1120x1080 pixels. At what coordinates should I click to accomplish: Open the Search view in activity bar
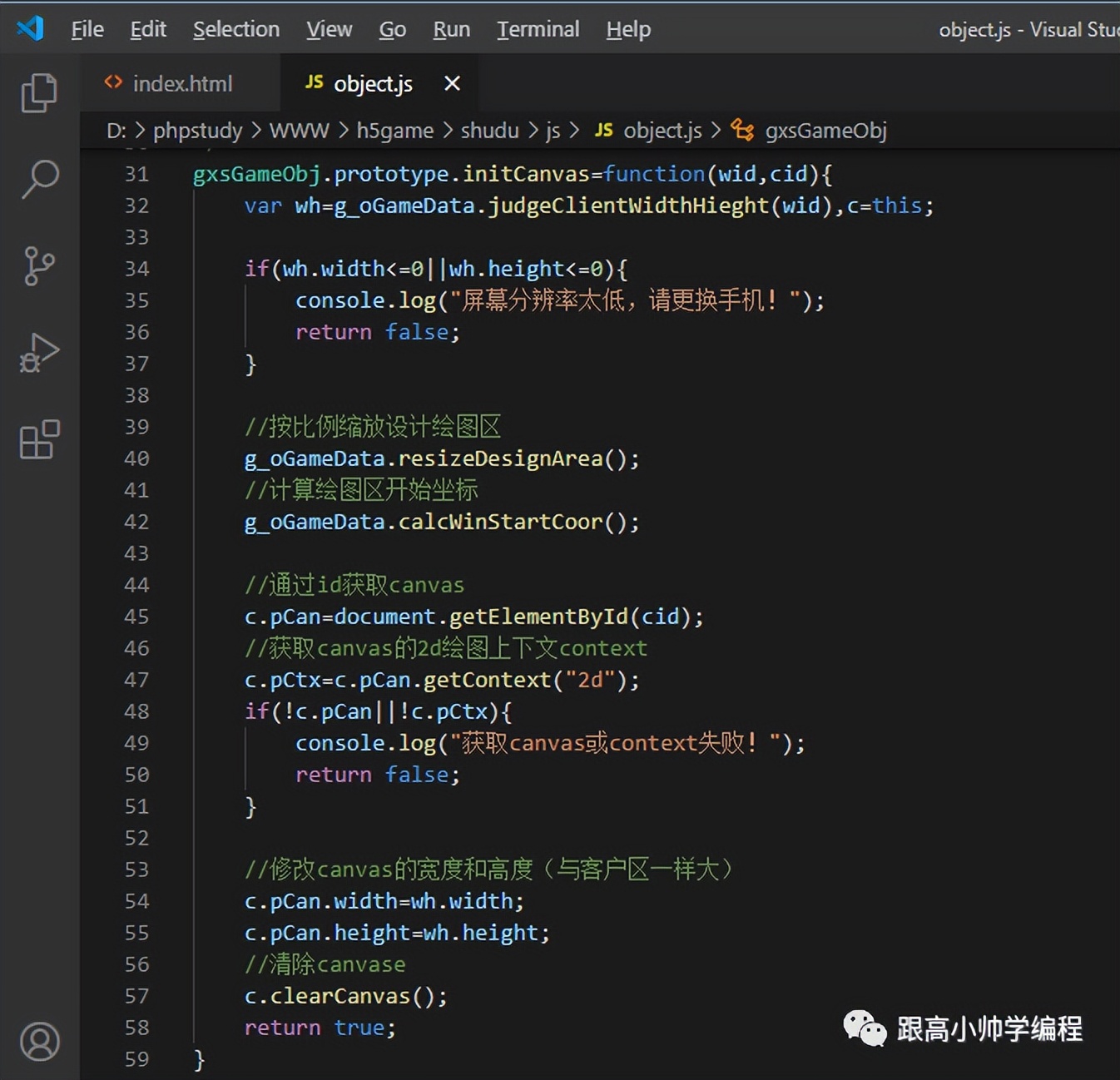tap(39, 179)
